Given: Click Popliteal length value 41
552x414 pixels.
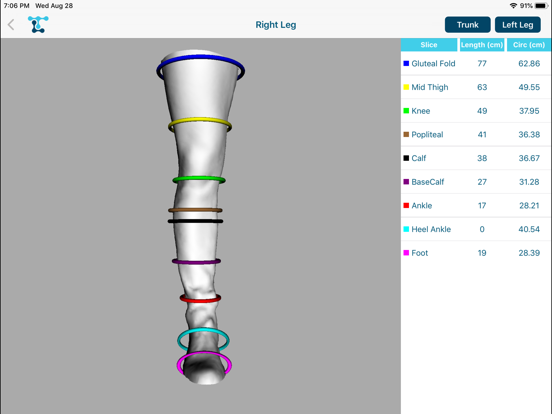Looking at the screenshot, I should click(482, 134).
